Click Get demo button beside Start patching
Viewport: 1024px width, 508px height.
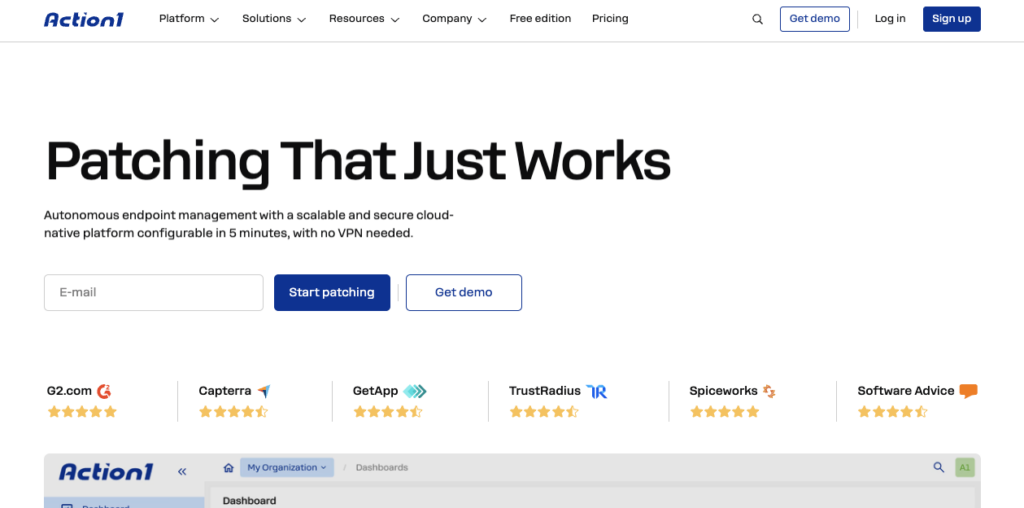464,293
